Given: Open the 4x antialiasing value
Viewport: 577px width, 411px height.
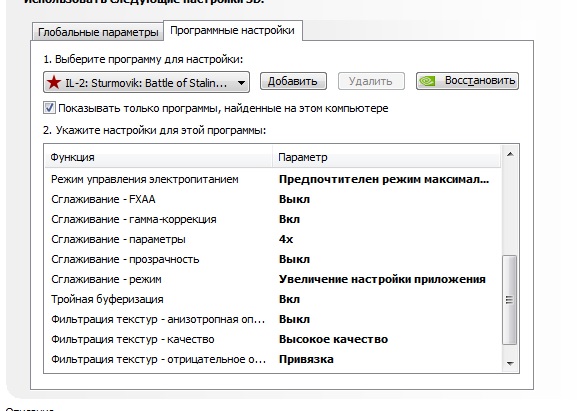Looking at the screenshot, I should pyautogui.click(x=286, y=239).
